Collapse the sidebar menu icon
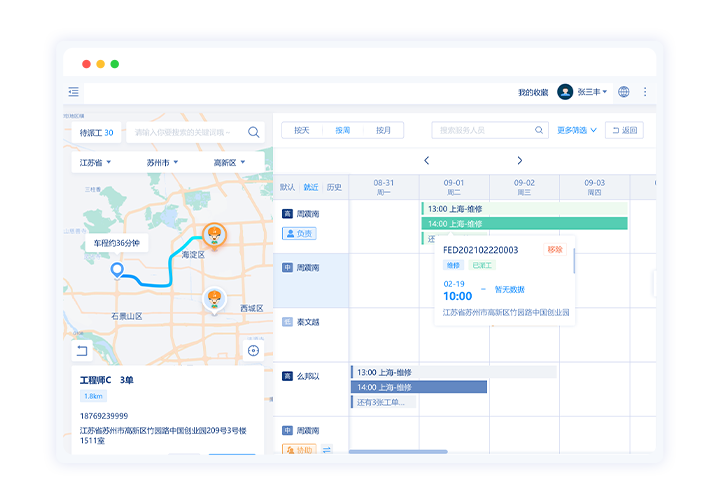 click(73, 92)
